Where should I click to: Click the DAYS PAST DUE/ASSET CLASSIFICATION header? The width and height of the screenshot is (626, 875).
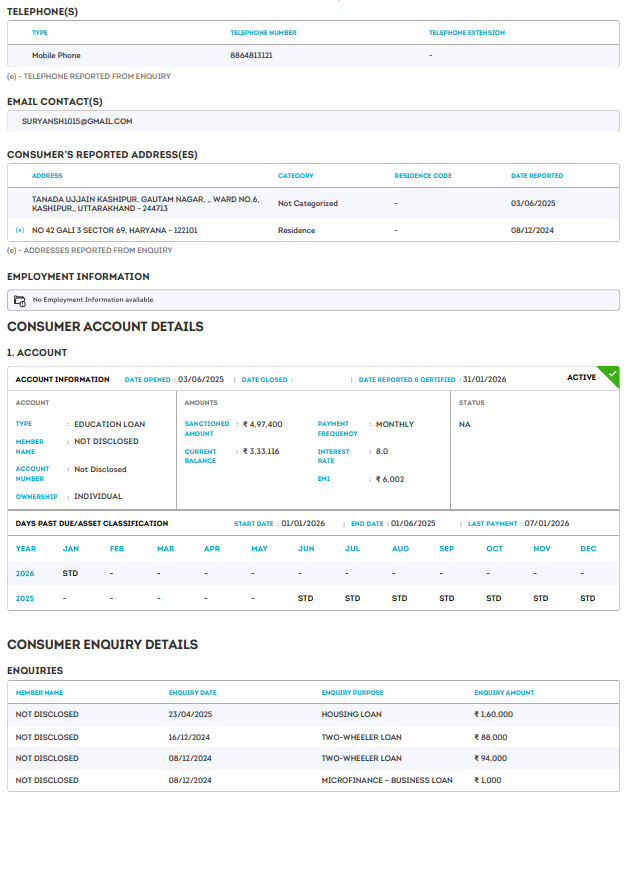click(92, 523)
